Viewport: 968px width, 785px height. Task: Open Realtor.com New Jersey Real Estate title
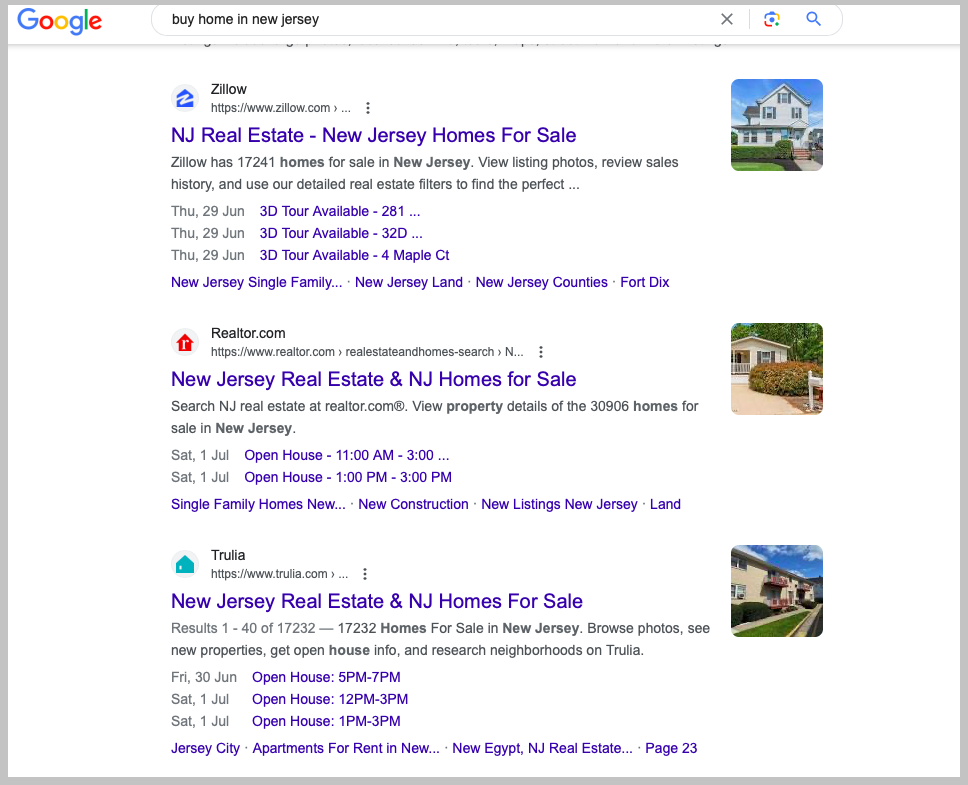coord(373,379)
